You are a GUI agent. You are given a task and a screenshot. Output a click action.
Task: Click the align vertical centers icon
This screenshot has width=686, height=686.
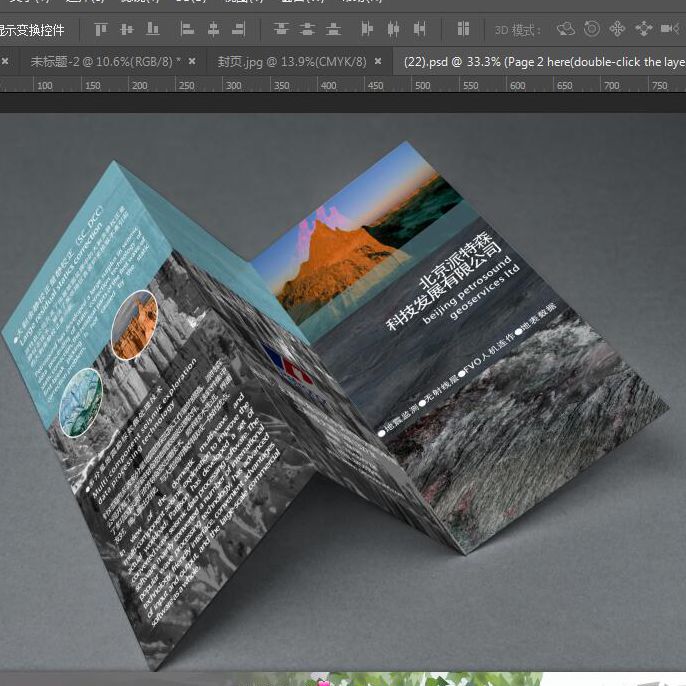pos(127,29)
